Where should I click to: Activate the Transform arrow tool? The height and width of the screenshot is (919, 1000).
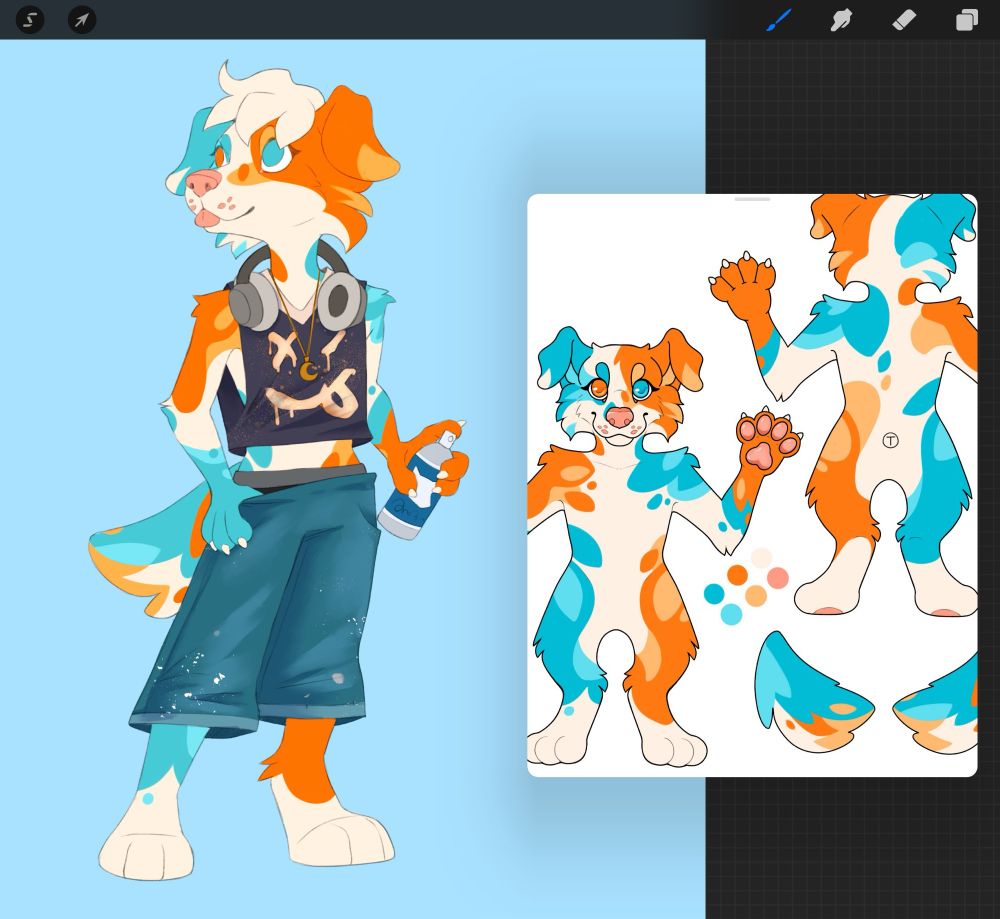click(x=82, y=20)
